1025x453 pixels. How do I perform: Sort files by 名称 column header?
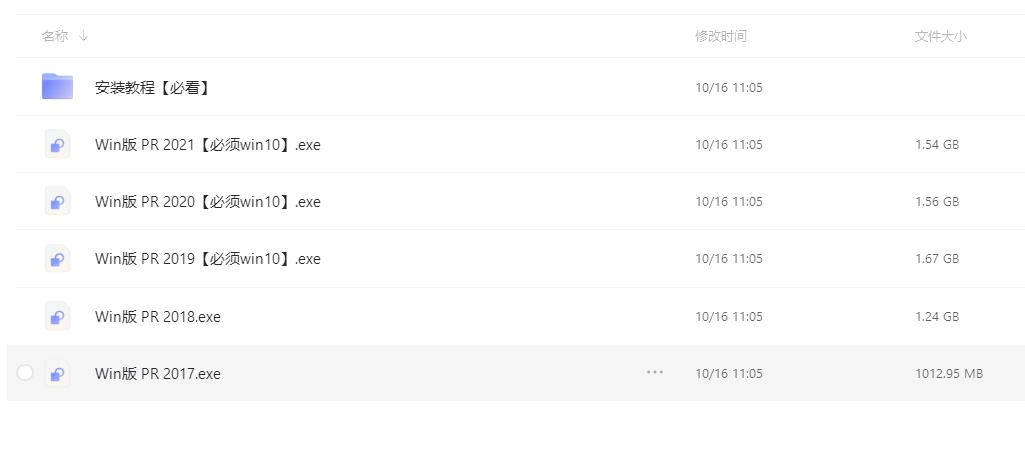[55, 36]
